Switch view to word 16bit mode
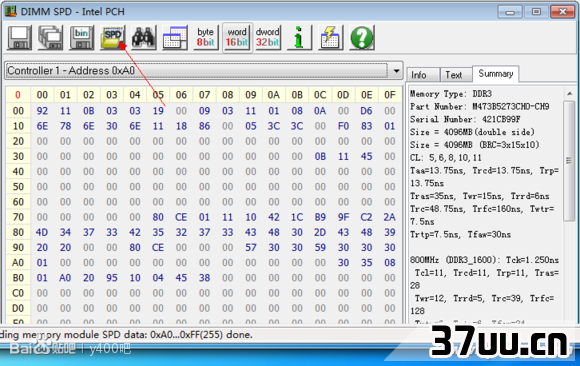The height and width of the screenshot is (366, 580). [x=237, y=38]
